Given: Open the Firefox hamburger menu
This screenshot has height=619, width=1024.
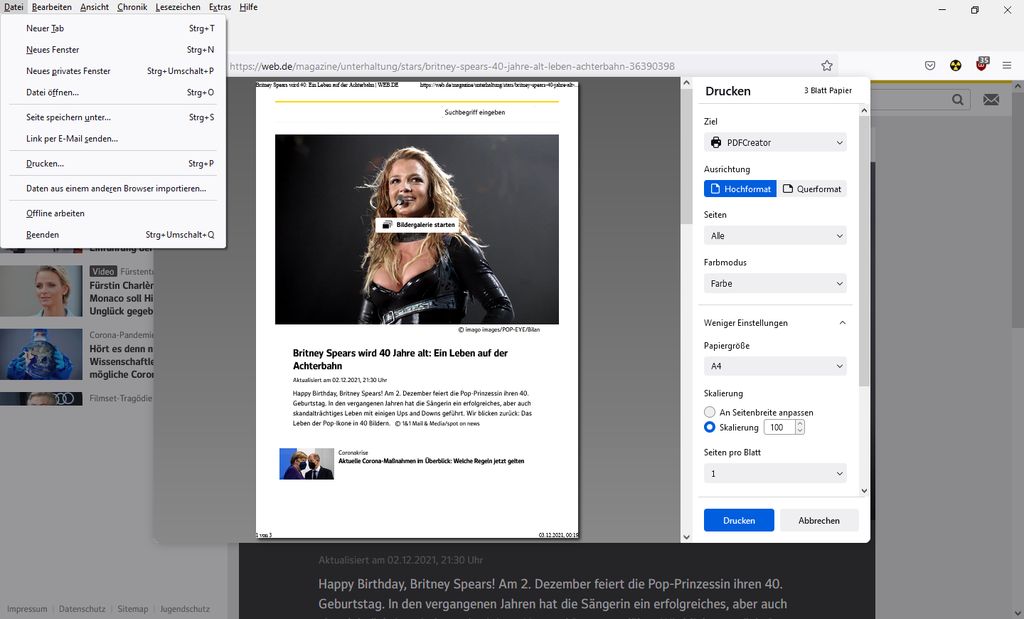Looking at the screenshot, I should click(x=1008, y=66).
